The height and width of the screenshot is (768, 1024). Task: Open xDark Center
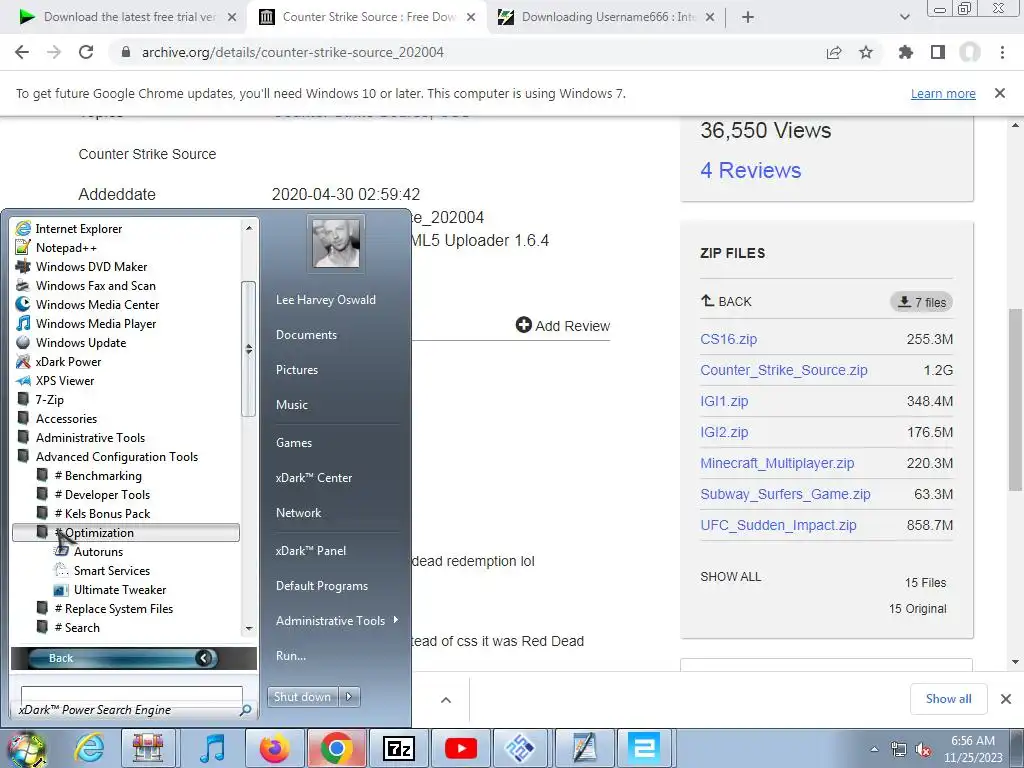click(313, 477)
